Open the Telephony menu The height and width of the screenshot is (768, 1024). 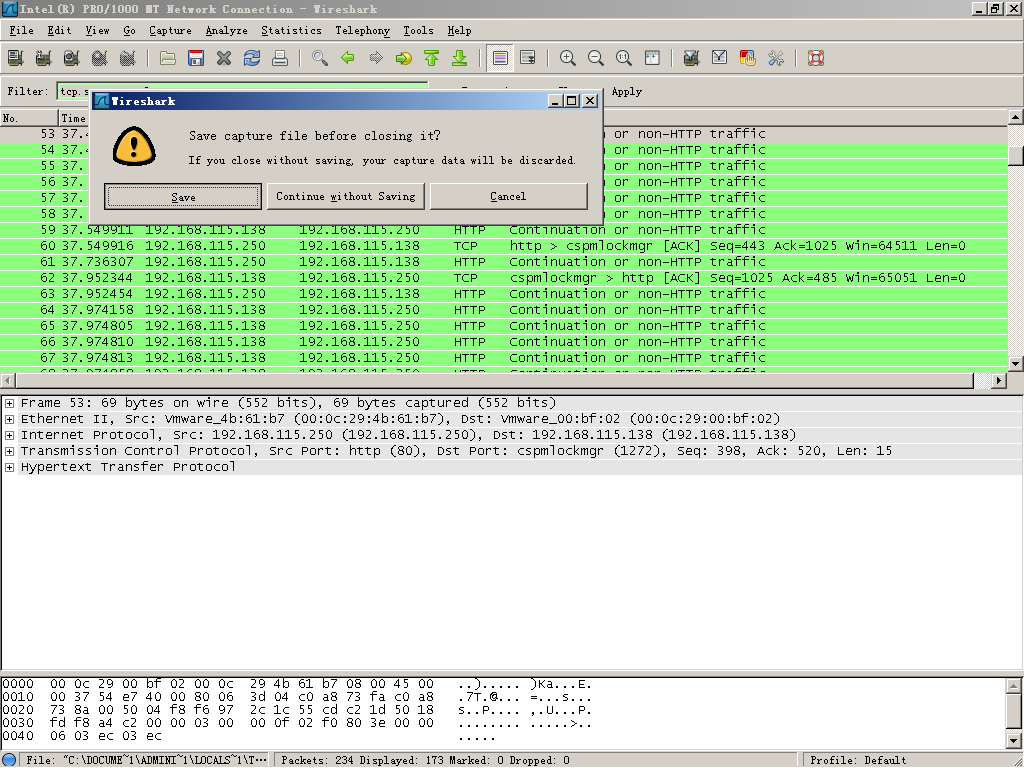tap(362, 31)
